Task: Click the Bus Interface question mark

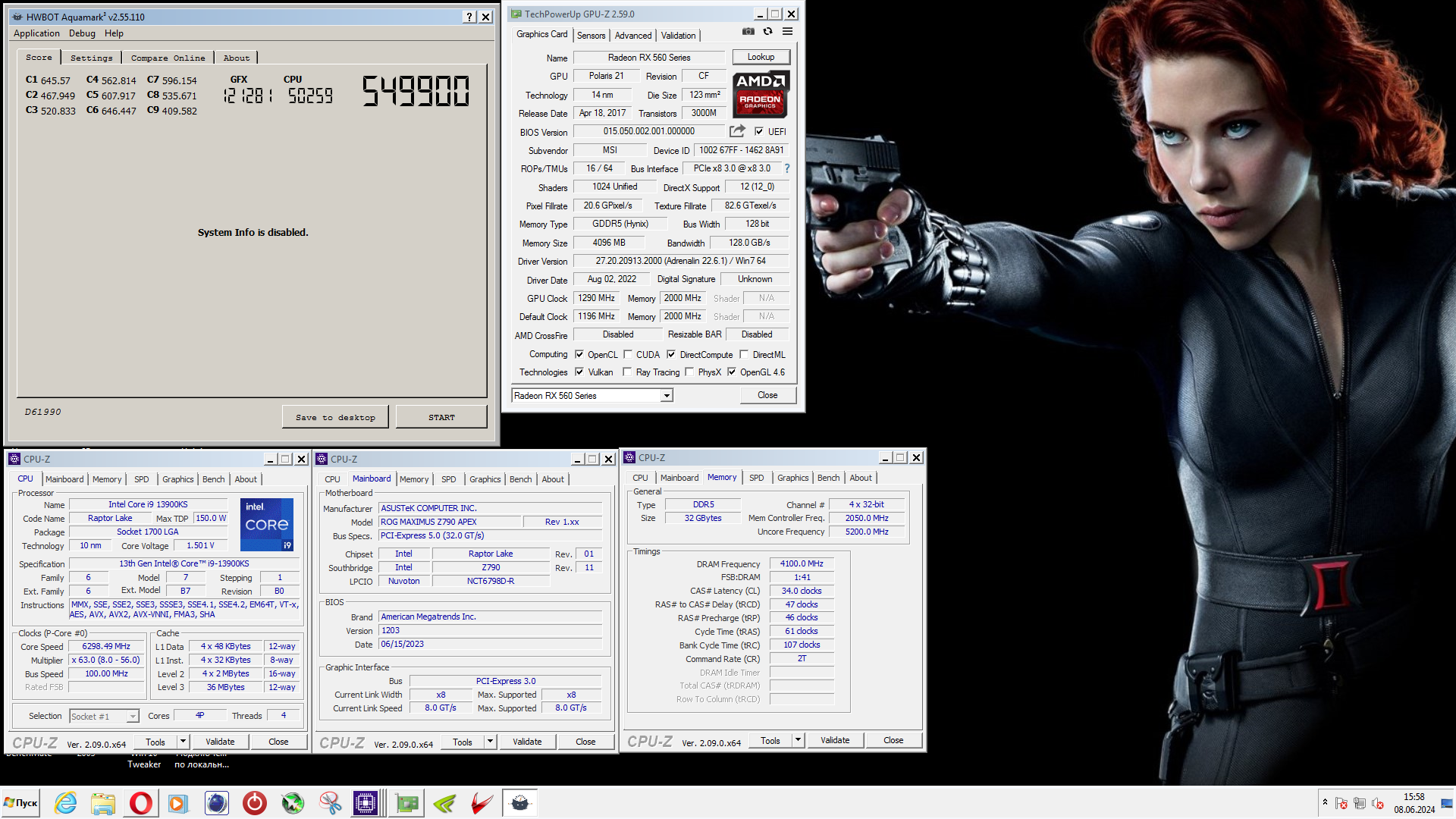Action: (x=787, y=168)
